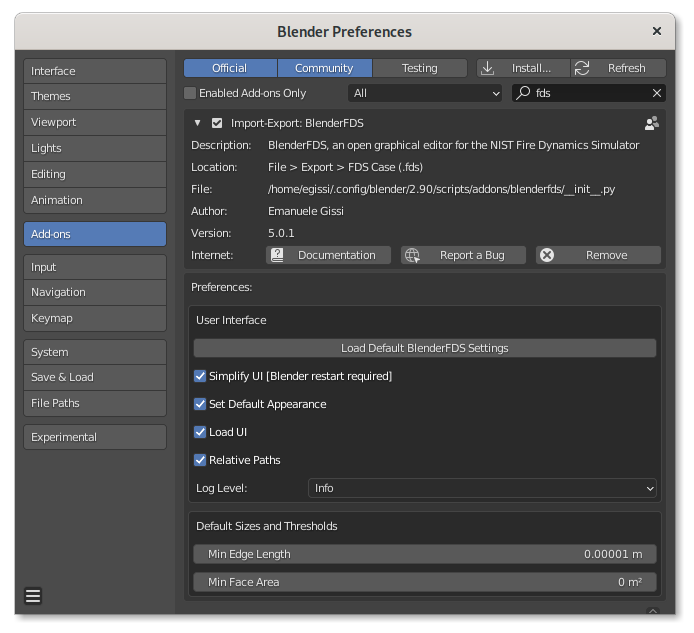Click the BlenderFDS description text
Screen dimensions: 694x633
(454, 145)
